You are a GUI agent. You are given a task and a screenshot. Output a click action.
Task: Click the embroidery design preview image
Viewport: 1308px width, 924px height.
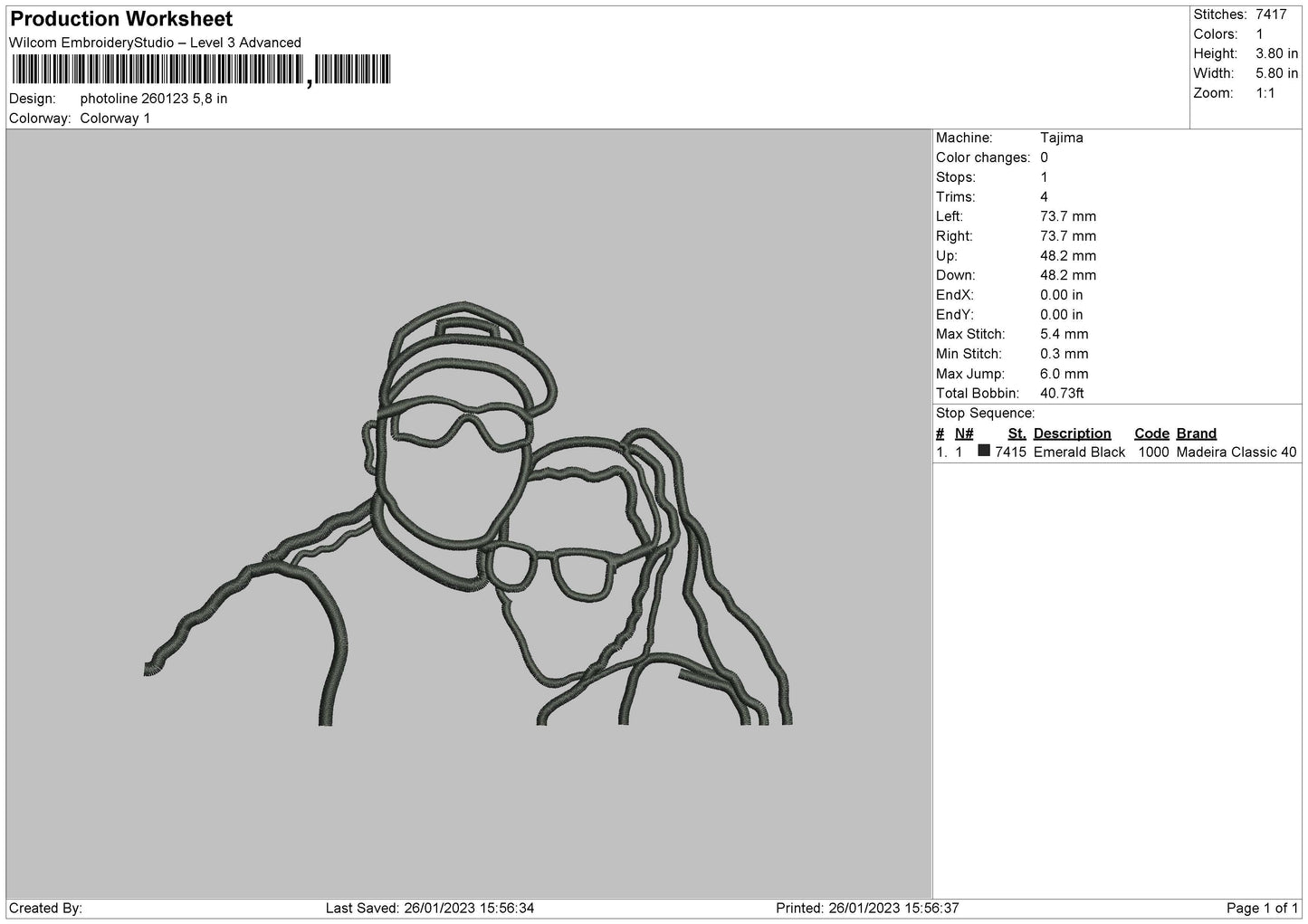click(x=469, y=512)
